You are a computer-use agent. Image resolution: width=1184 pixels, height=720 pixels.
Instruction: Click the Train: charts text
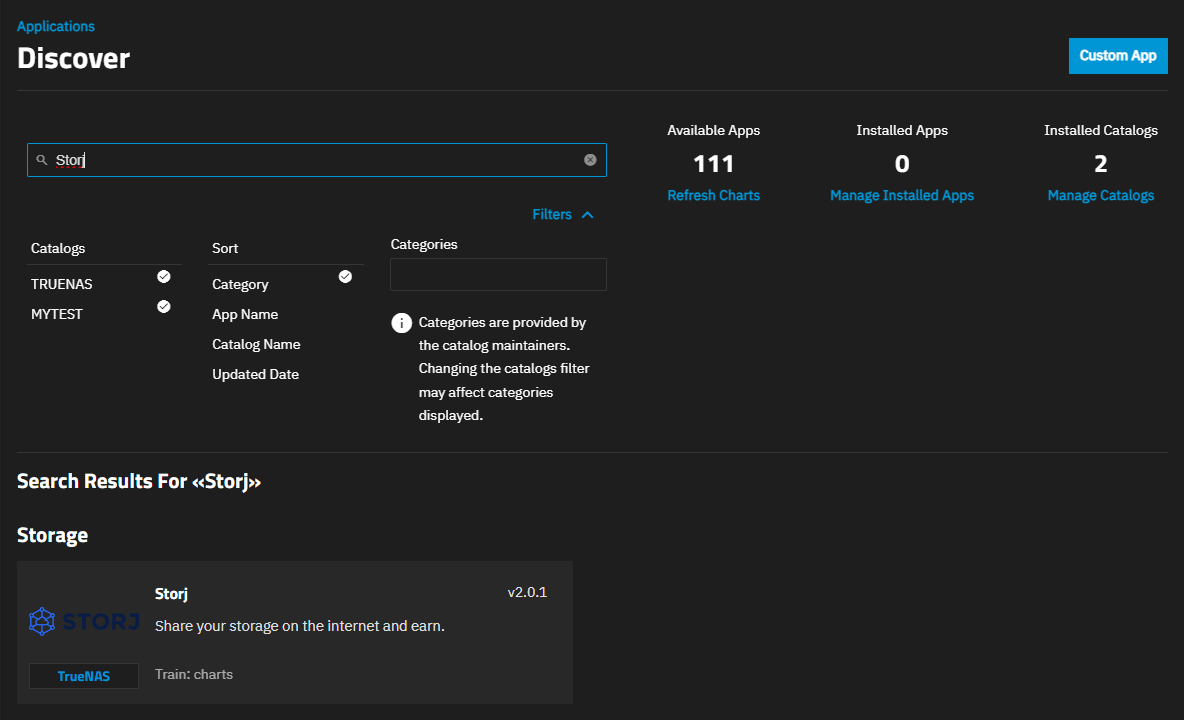194,675
